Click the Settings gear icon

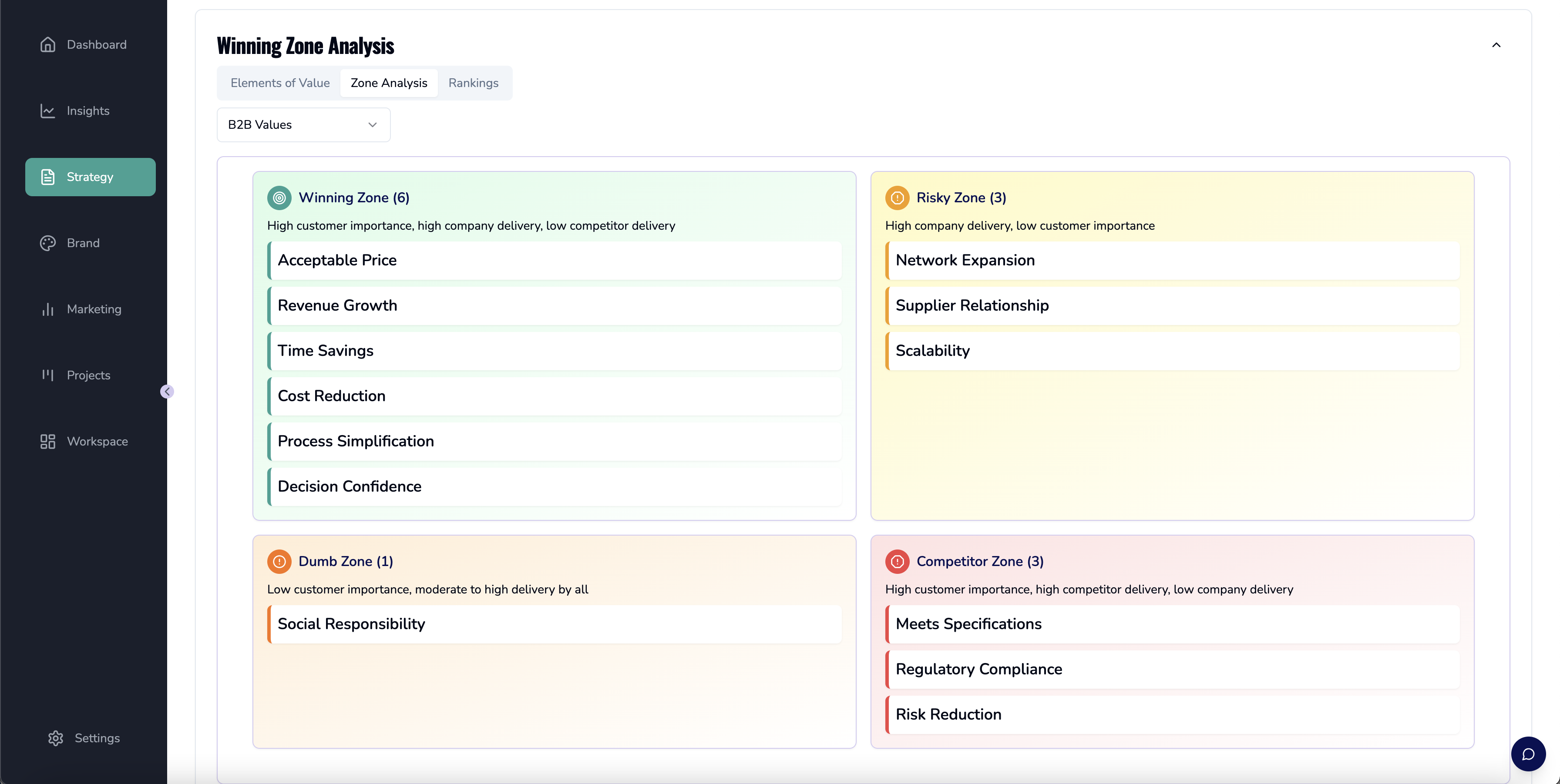coord(56,738)
